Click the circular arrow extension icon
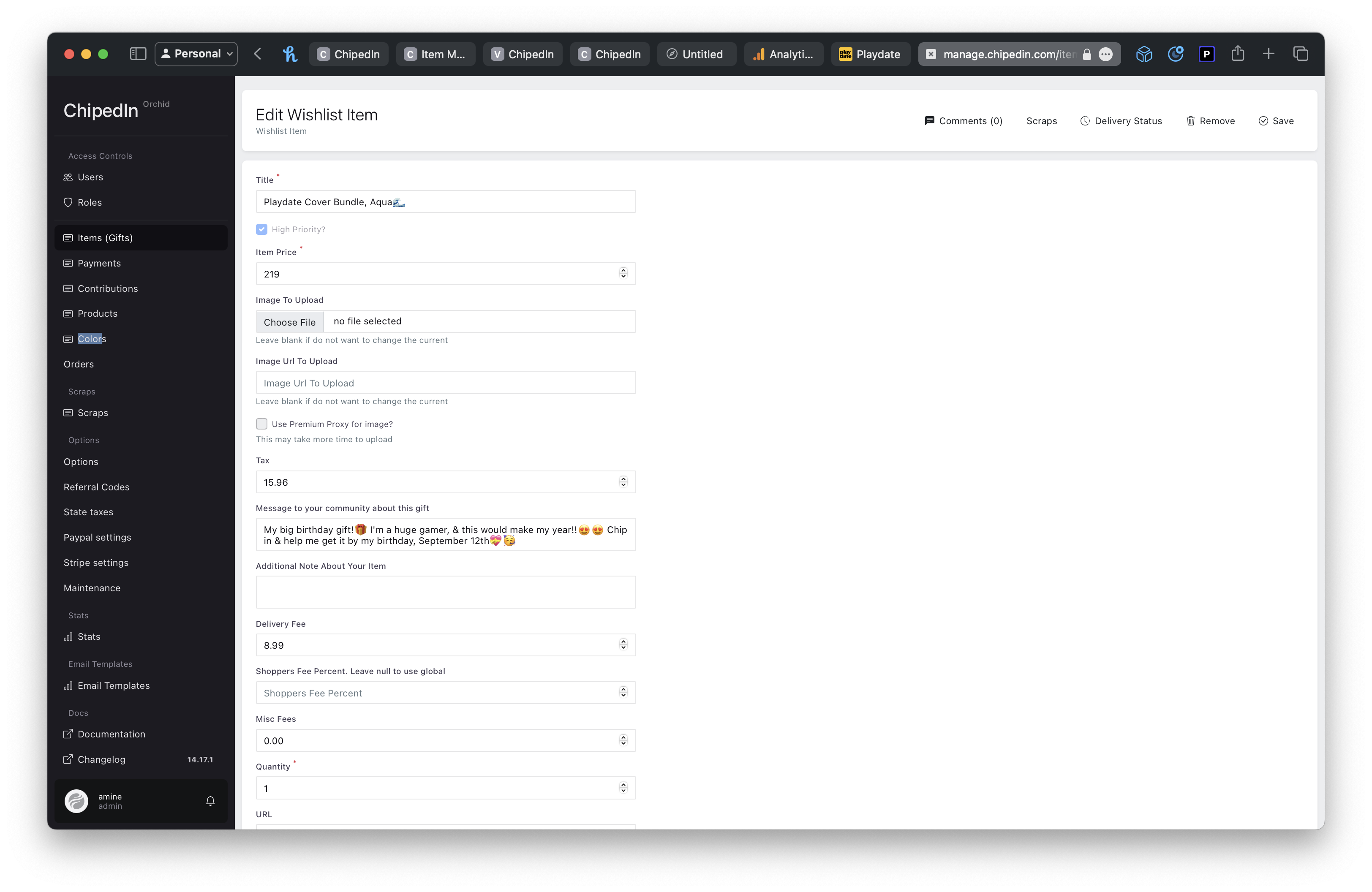Image resolution: width=1372 pixels, height=892 pixels. tap(1176, 54)
